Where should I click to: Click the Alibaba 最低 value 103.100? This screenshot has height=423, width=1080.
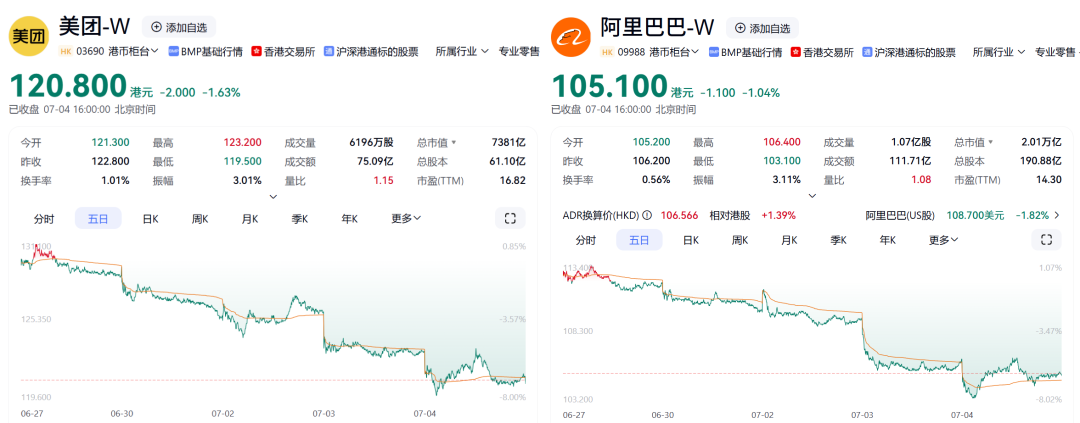pos(781,161)
